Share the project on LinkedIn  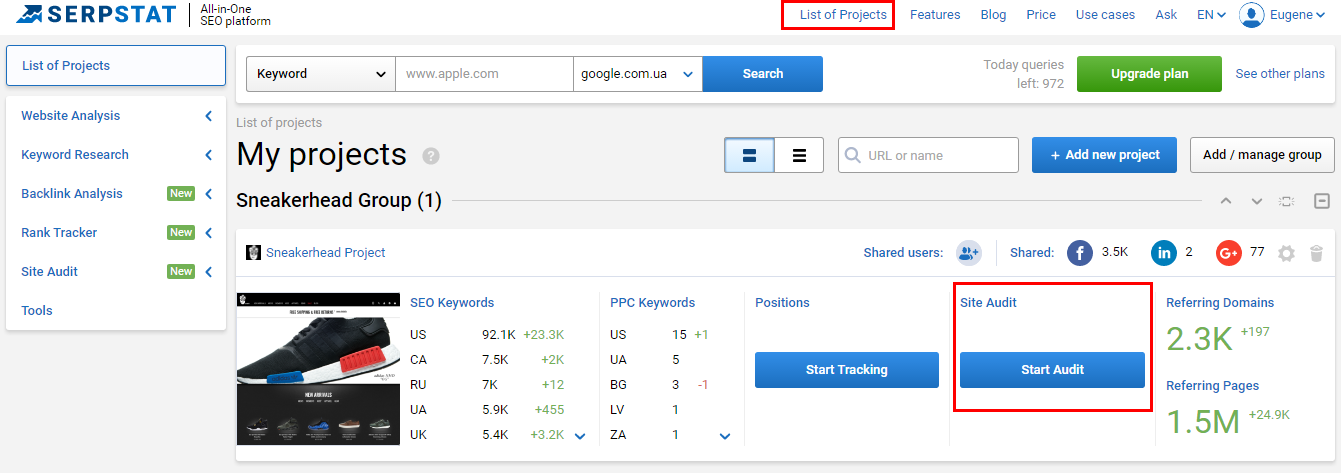(1164, 253)
